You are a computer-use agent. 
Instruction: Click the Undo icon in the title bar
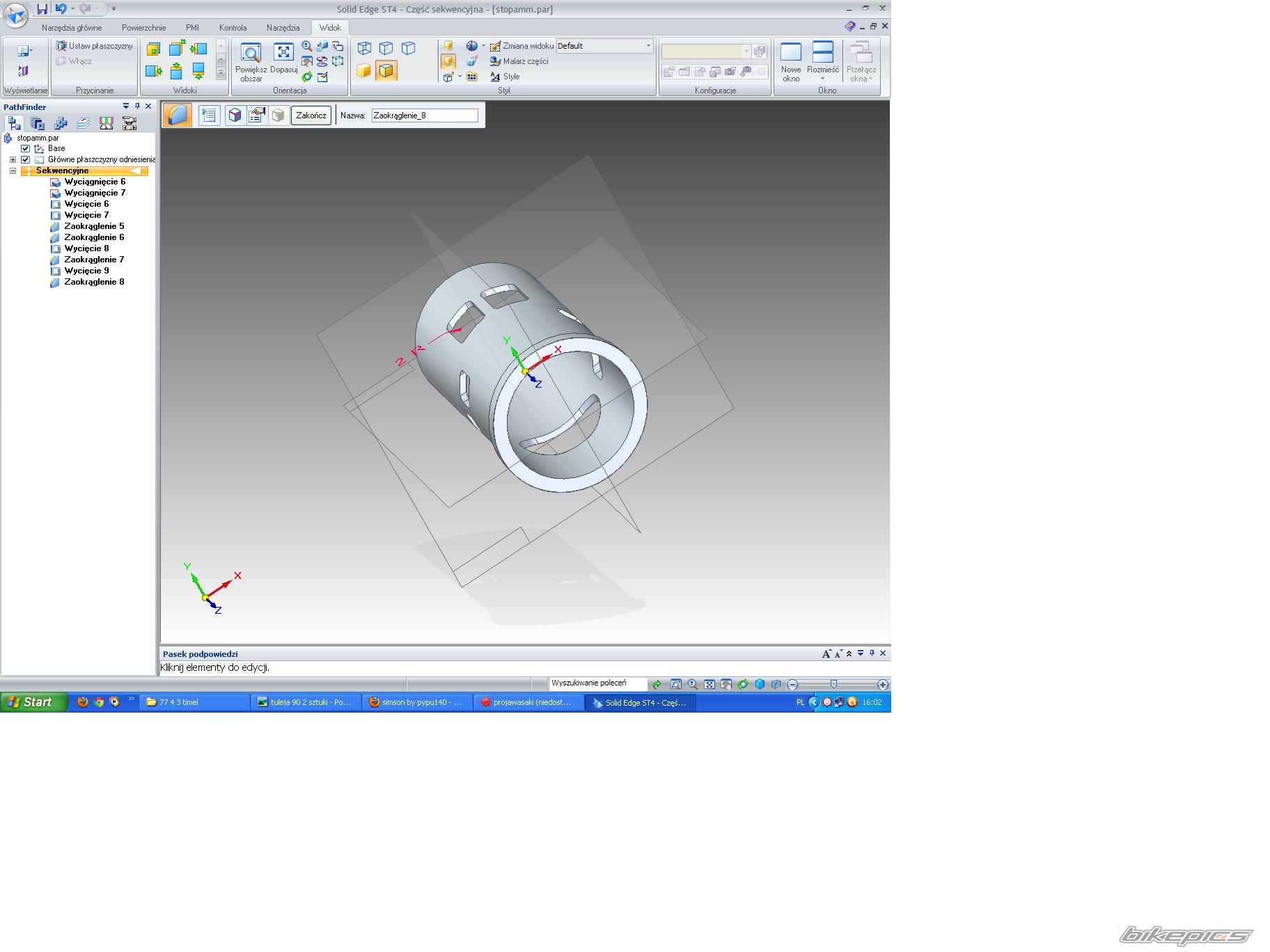point(61,9)
